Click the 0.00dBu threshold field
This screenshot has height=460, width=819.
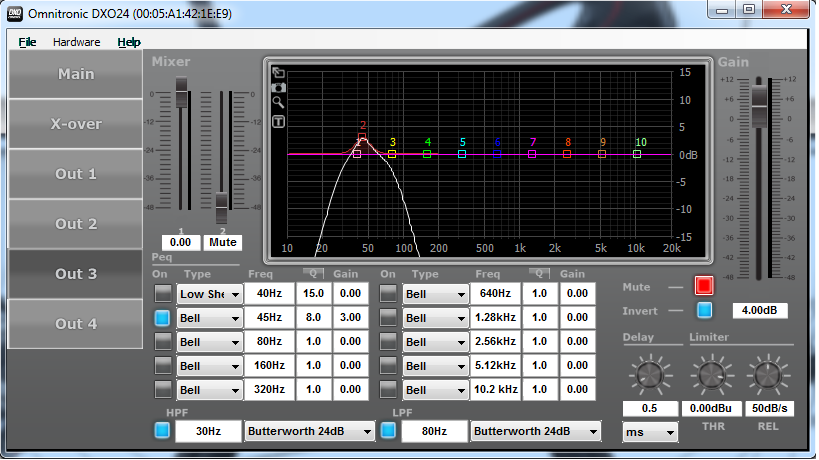(711, 408)
